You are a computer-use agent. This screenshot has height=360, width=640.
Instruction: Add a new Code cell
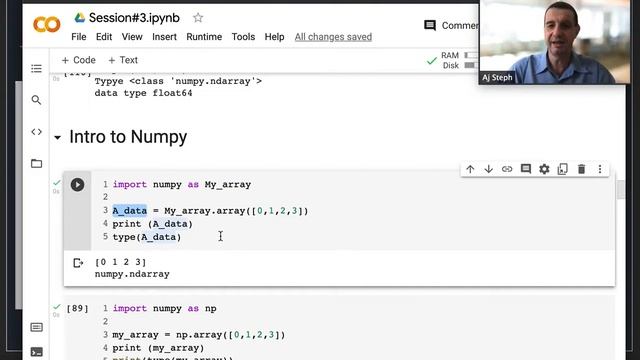click(x=78, y=60)
